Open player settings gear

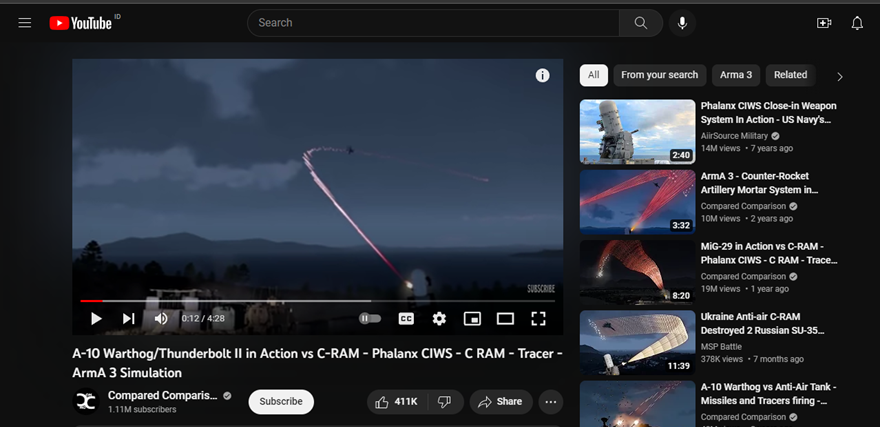click(439, 319)
